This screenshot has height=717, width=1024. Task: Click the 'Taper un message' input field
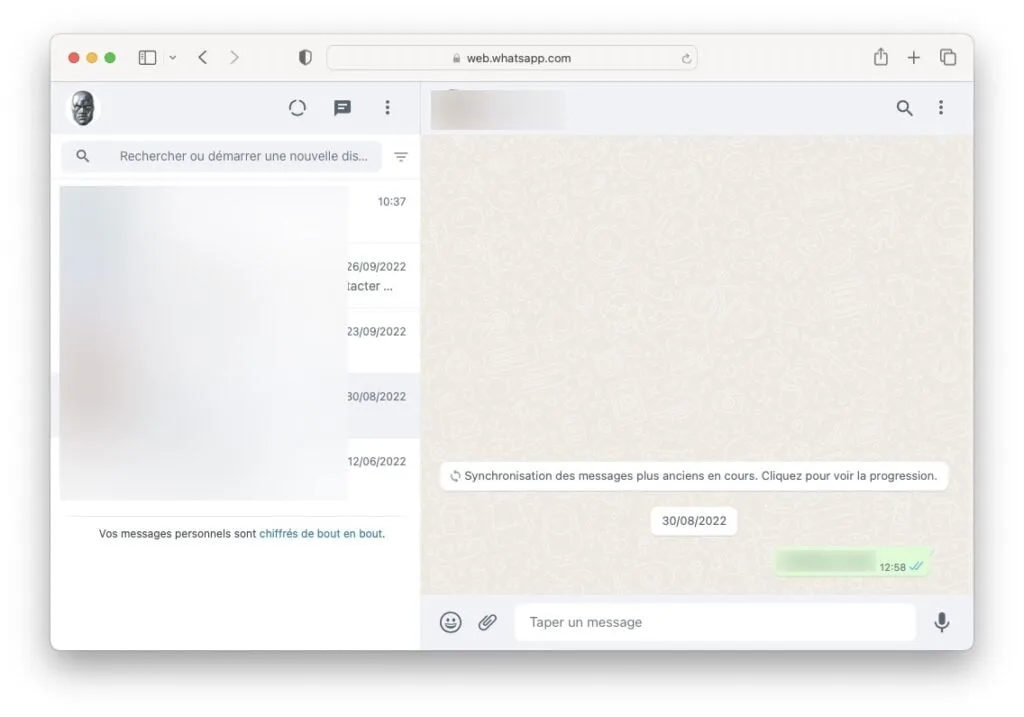(715, 622)
